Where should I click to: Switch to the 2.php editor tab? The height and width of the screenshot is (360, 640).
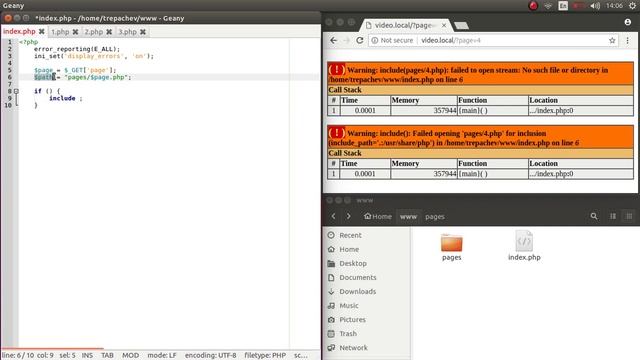point(93,32)
